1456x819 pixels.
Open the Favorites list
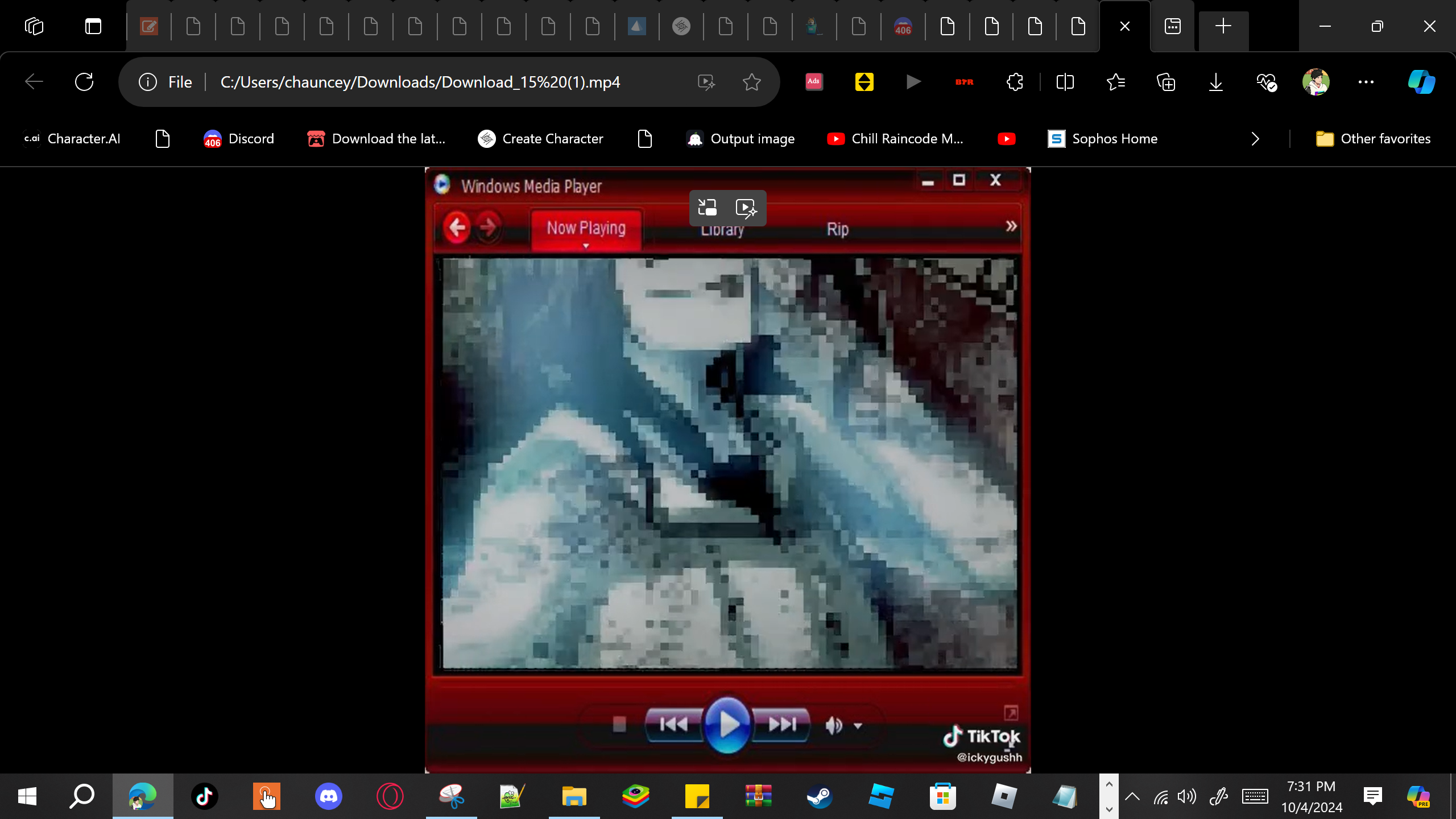[x=1116, y=82]
